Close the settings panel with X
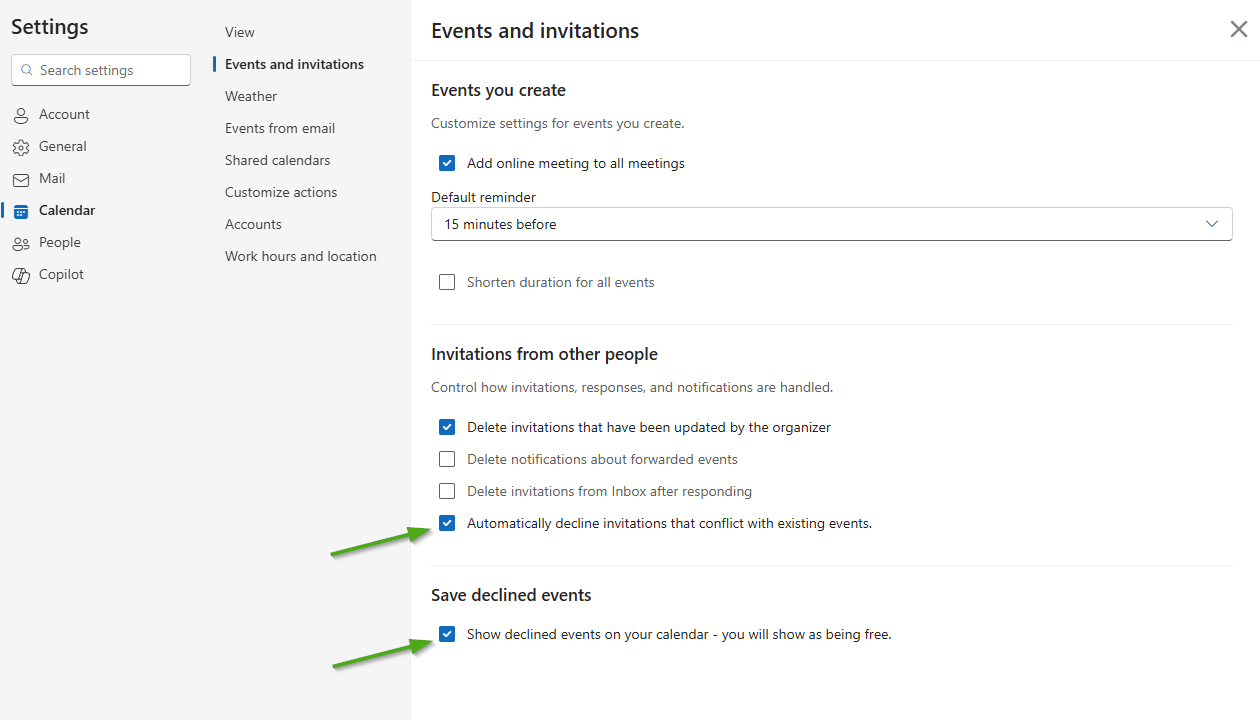Viewport: 1260px width, 720px height. tap(1238, 30)
